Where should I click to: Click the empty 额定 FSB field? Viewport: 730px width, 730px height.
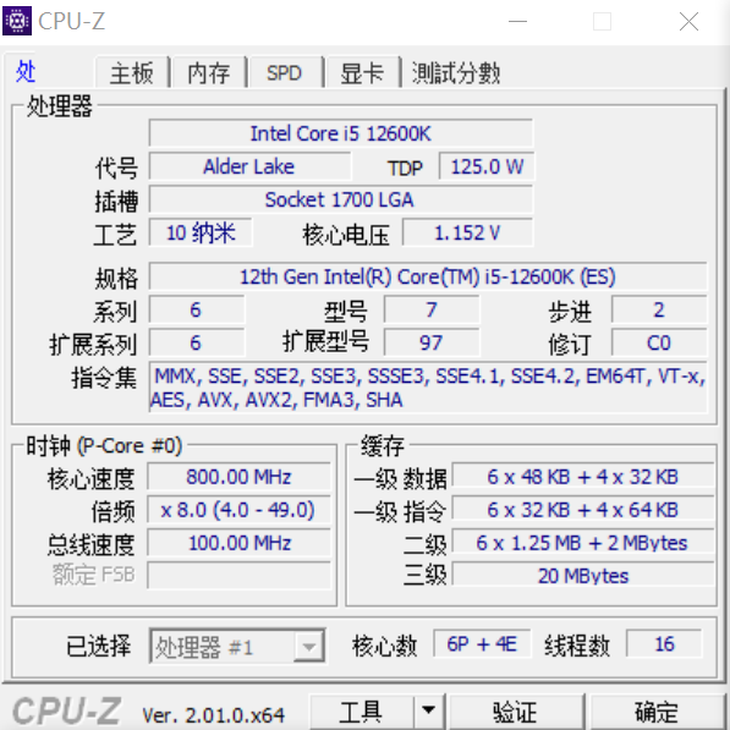[239, 576]
